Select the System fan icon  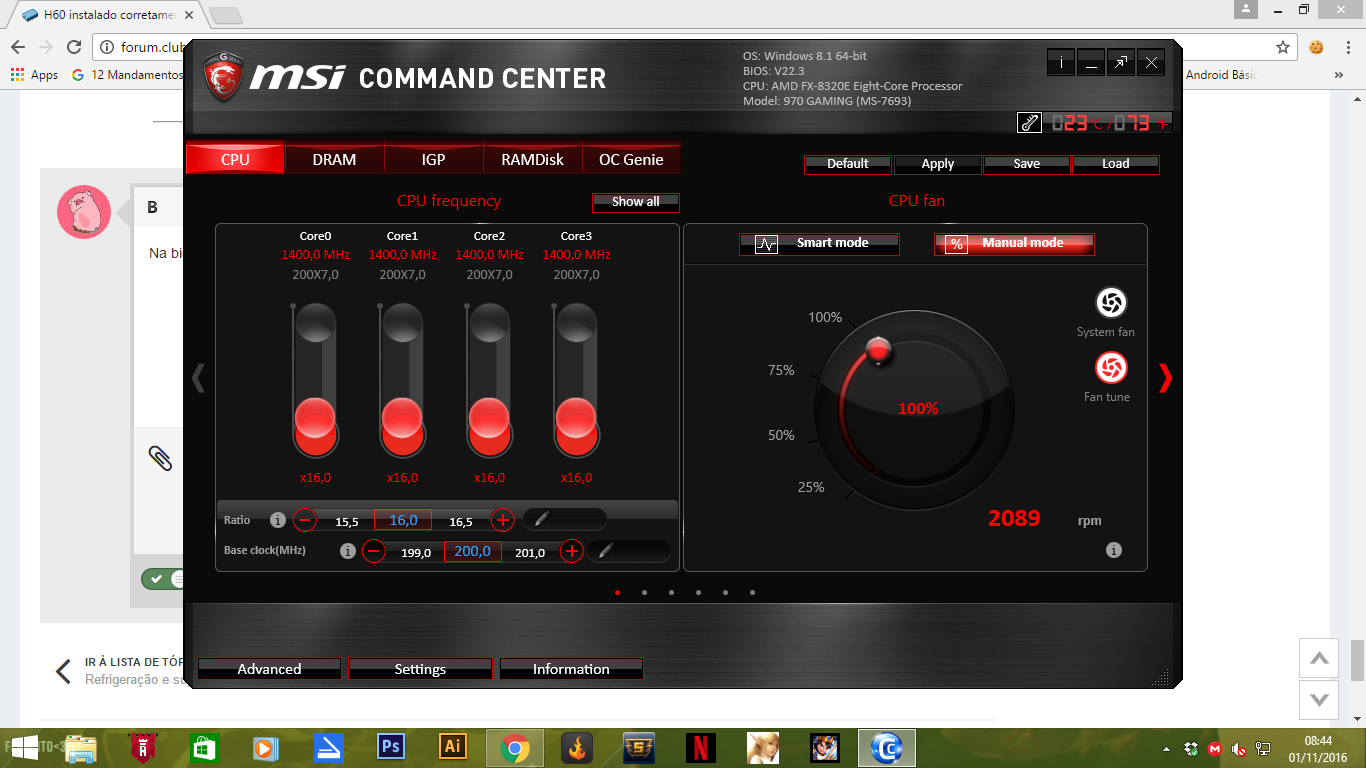1111,302
